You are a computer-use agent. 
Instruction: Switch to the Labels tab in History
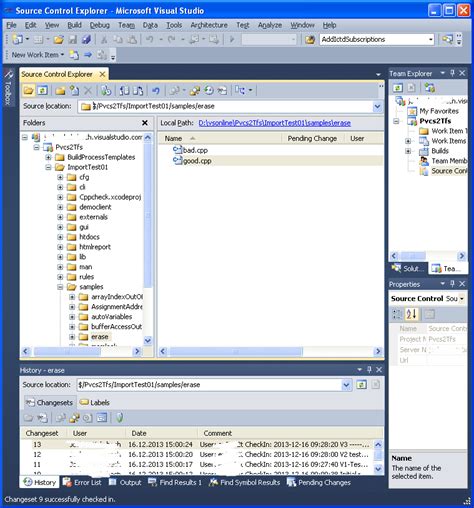[95, 403]
